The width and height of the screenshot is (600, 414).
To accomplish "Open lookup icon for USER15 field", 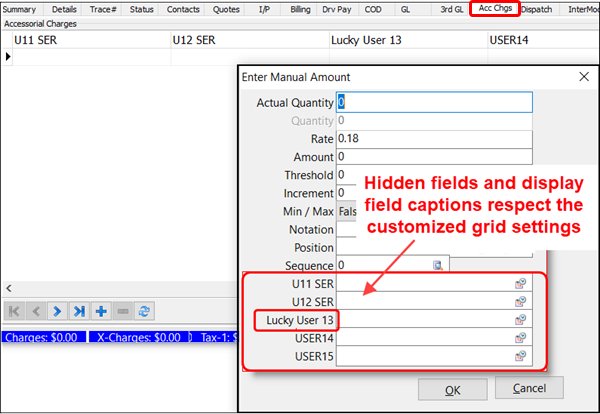I will point(520,356).
